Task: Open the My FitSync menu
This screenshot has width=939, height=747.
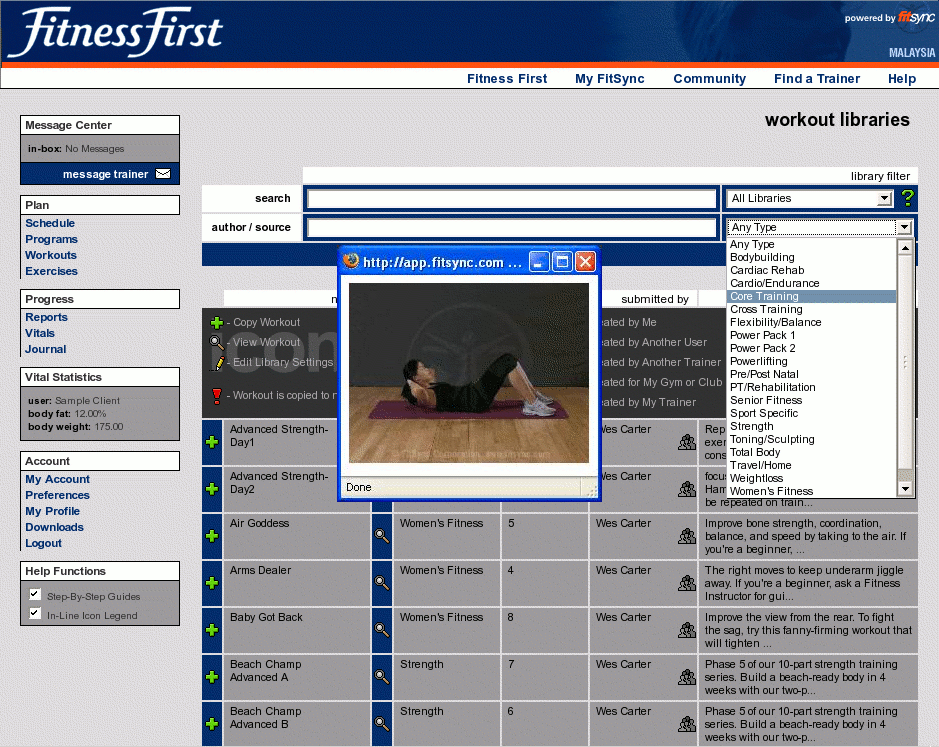Action: (x=610, y=78)
